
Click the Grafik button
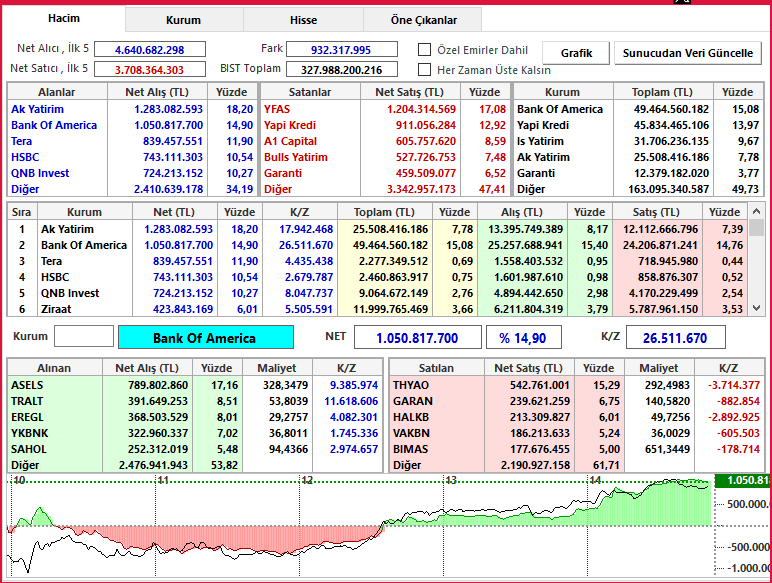click(x=576, y=53)
